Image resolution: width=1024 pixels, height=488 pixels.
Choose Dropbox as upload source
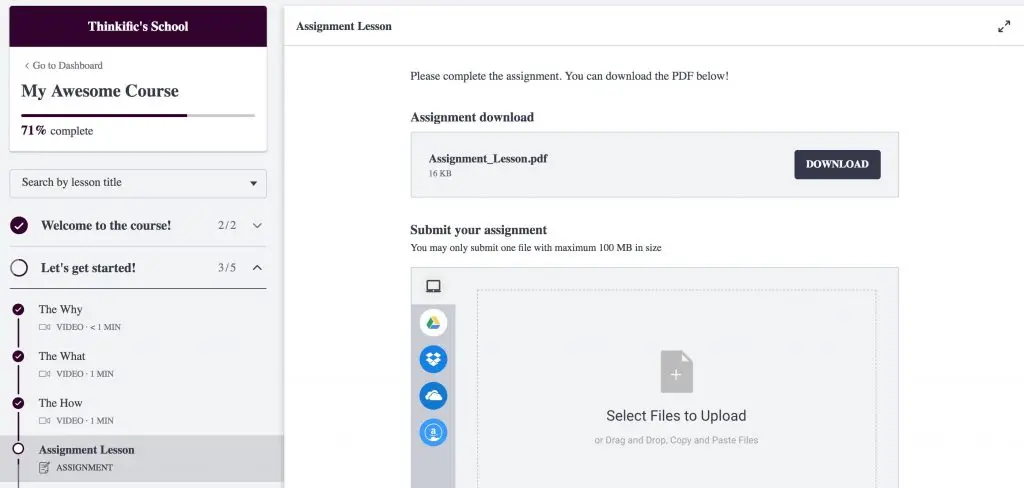[433, 359]
